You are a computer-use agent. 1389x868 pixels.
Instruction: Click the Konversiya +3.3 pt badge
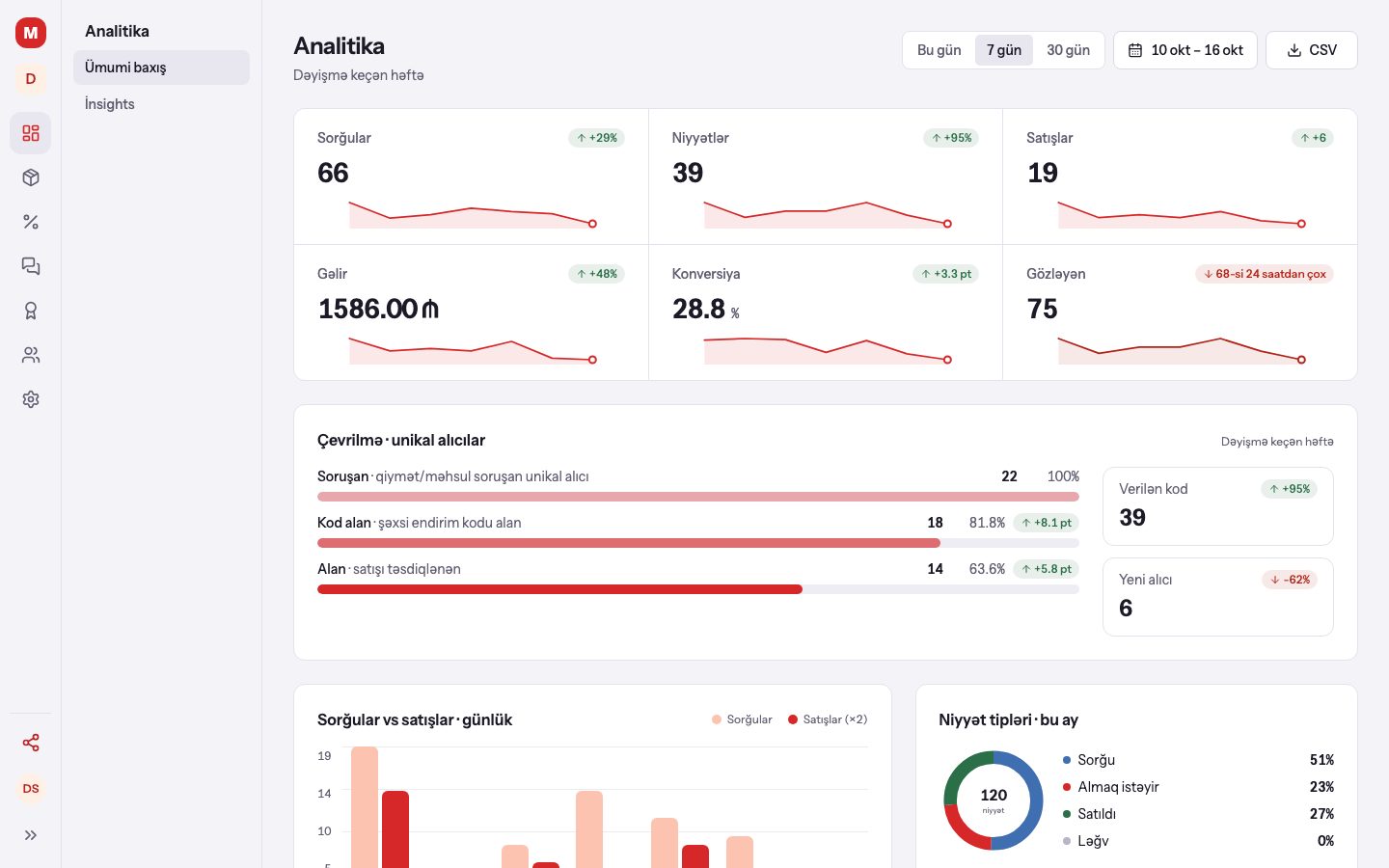[946, 274]
